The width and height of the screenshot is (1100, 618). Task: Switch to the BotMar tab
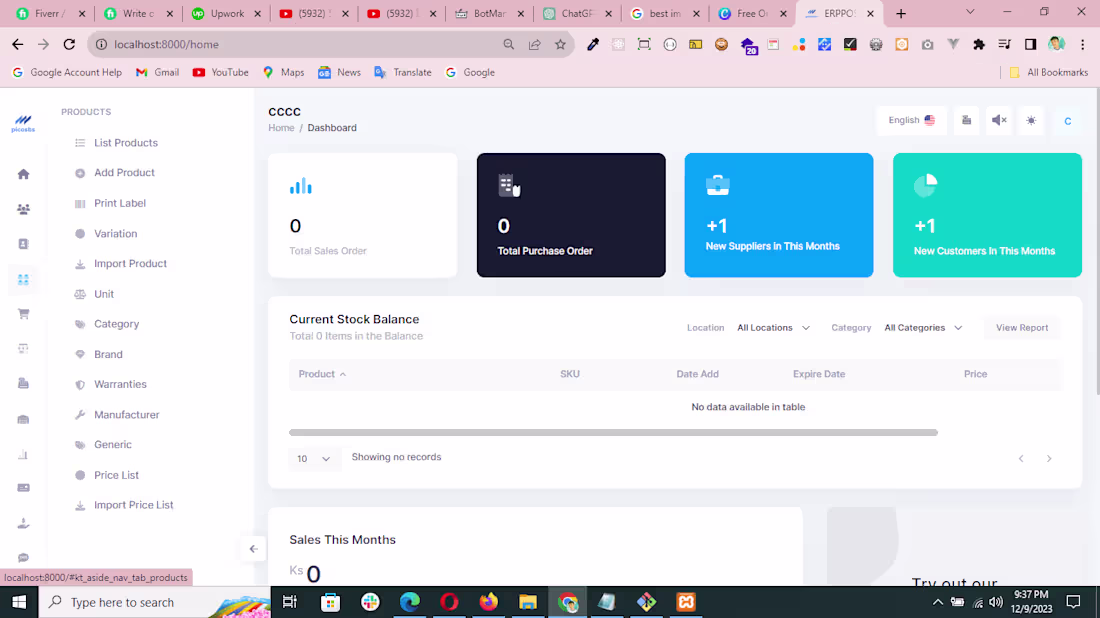click(x=489, y=13)
